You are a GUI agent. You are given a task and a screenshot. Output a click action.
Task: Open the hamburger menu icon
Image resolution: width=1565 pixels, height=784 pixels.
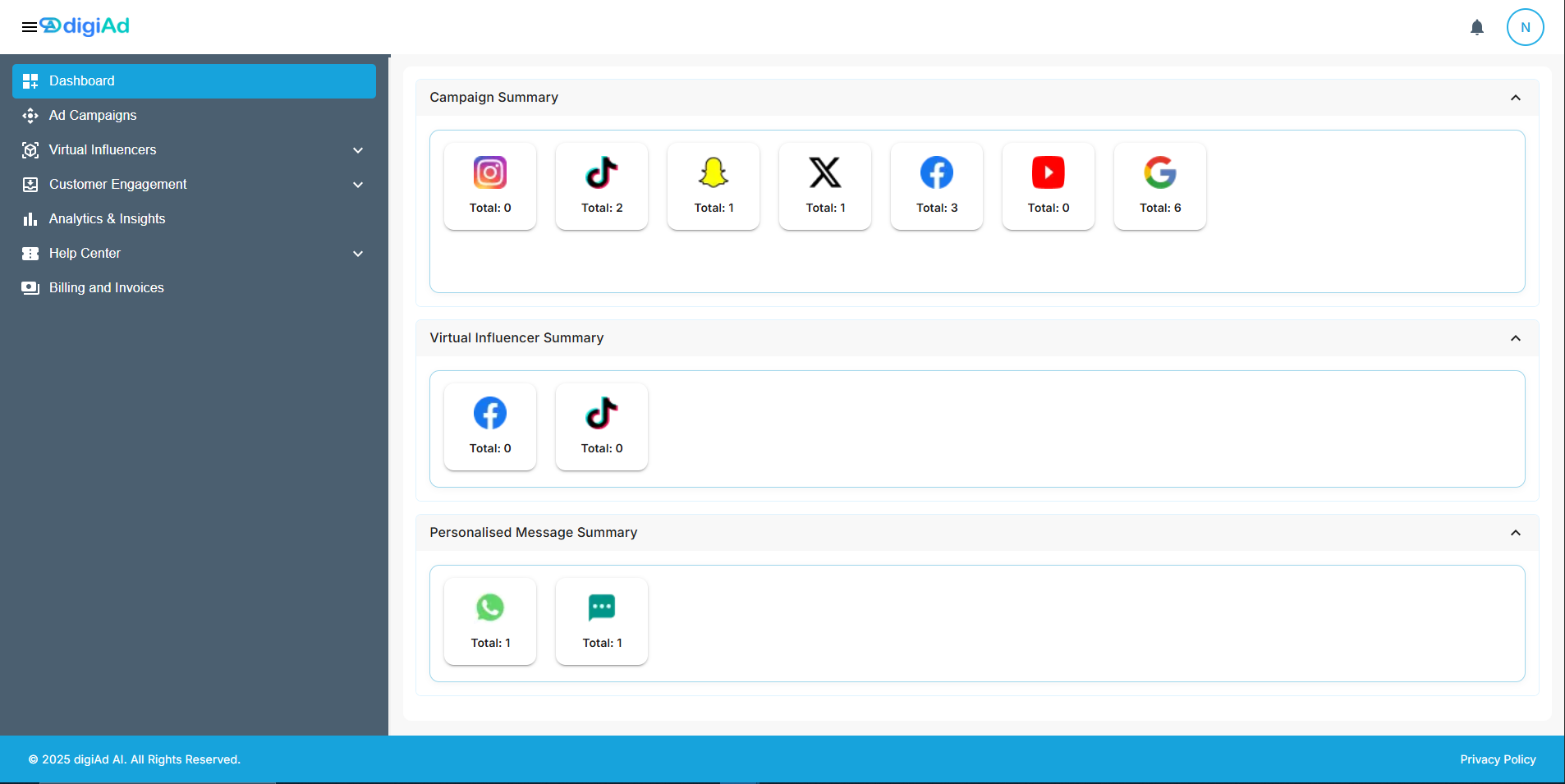30,27
